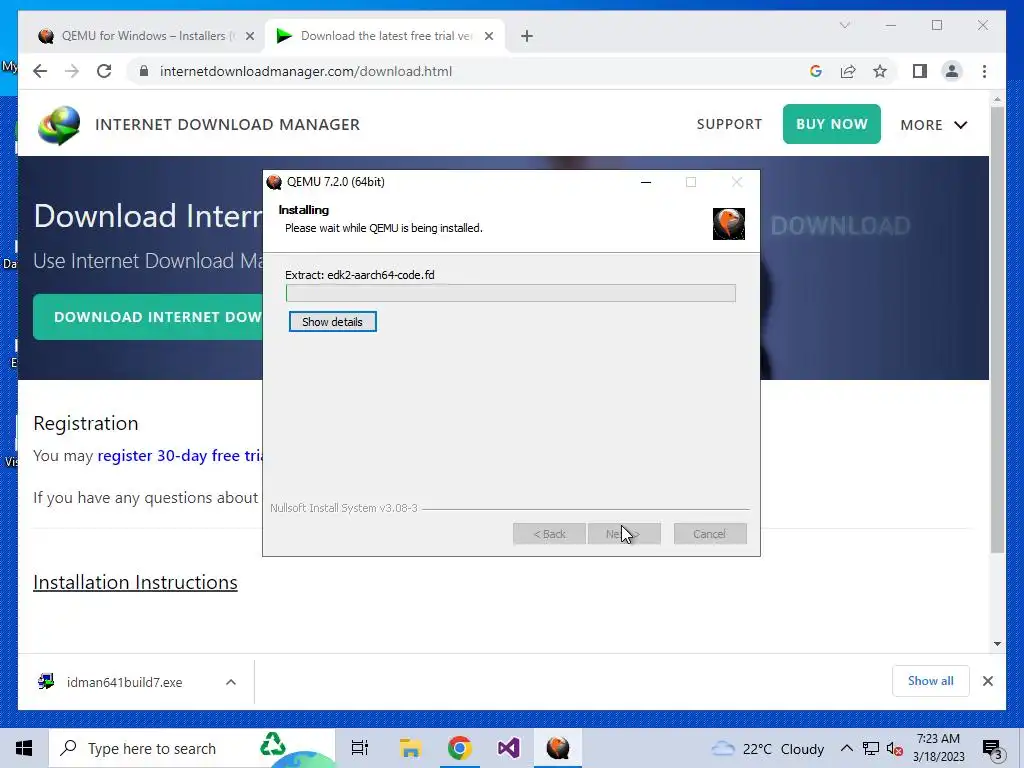1024x768 pixels.
Task: Click QEMU installer taskbar icon
Action: click(558, 748)
